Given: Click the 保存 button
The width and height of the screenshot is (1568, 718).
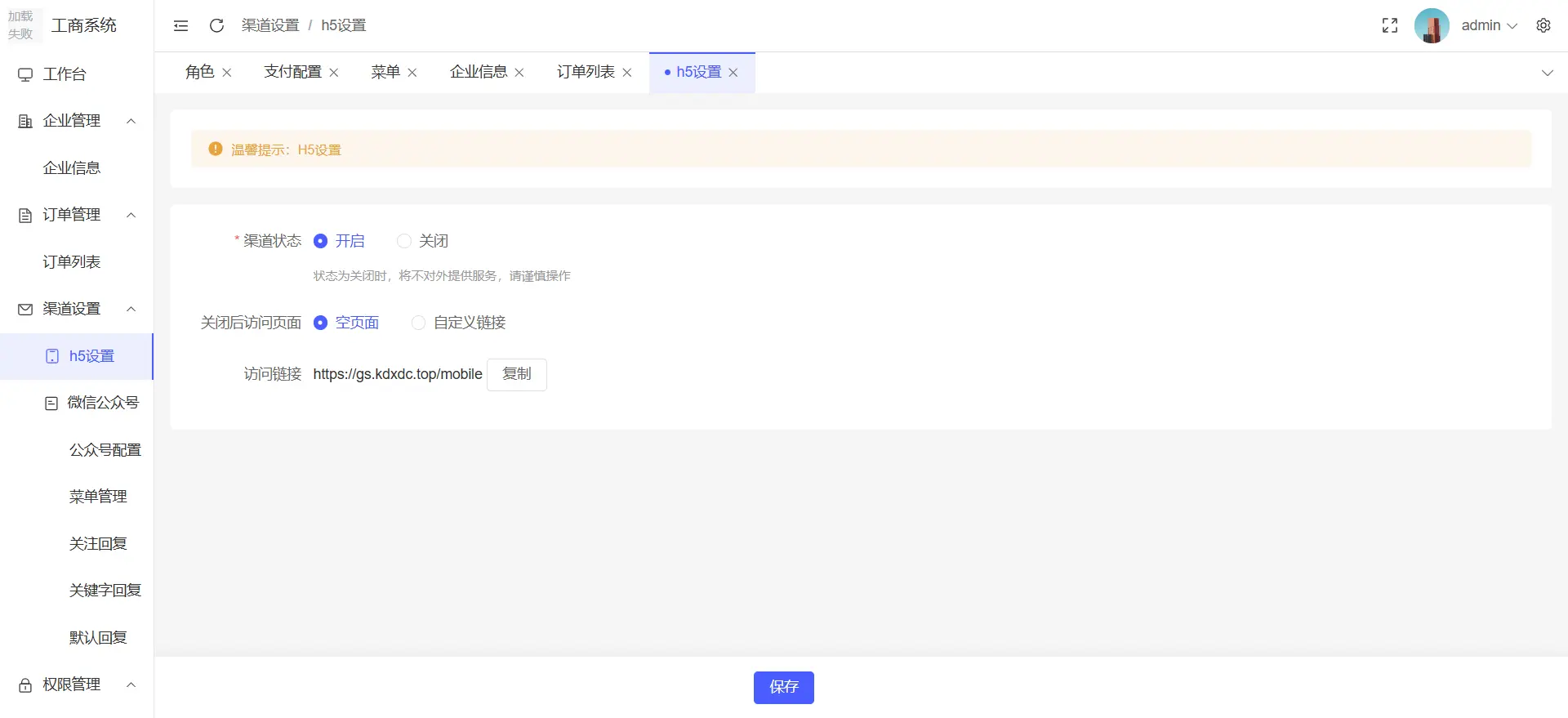Looking at the screenshot, I should (784, 688).
